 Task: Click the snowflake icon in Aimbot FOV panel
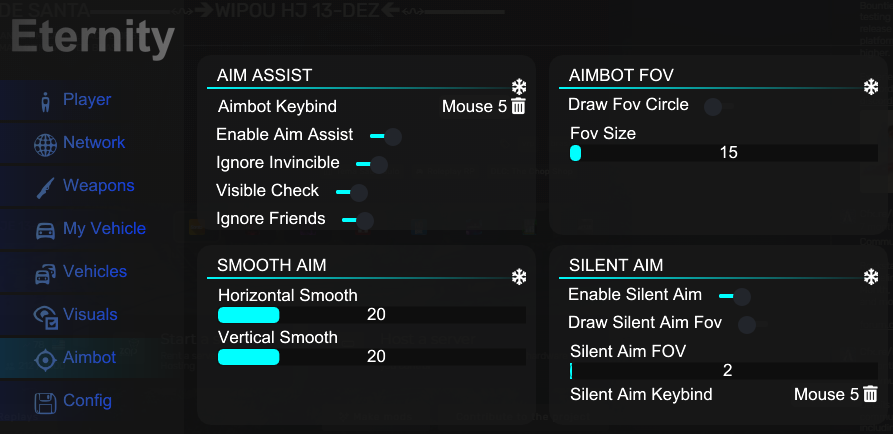click(870, 87)
